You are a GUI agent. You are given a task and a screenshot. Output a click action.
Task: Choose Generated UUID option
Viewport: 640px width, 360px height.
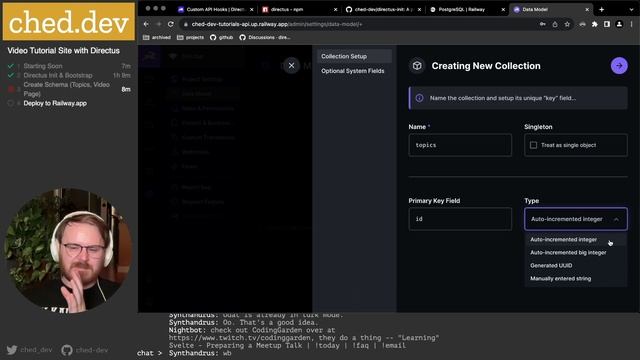(576, 266)
